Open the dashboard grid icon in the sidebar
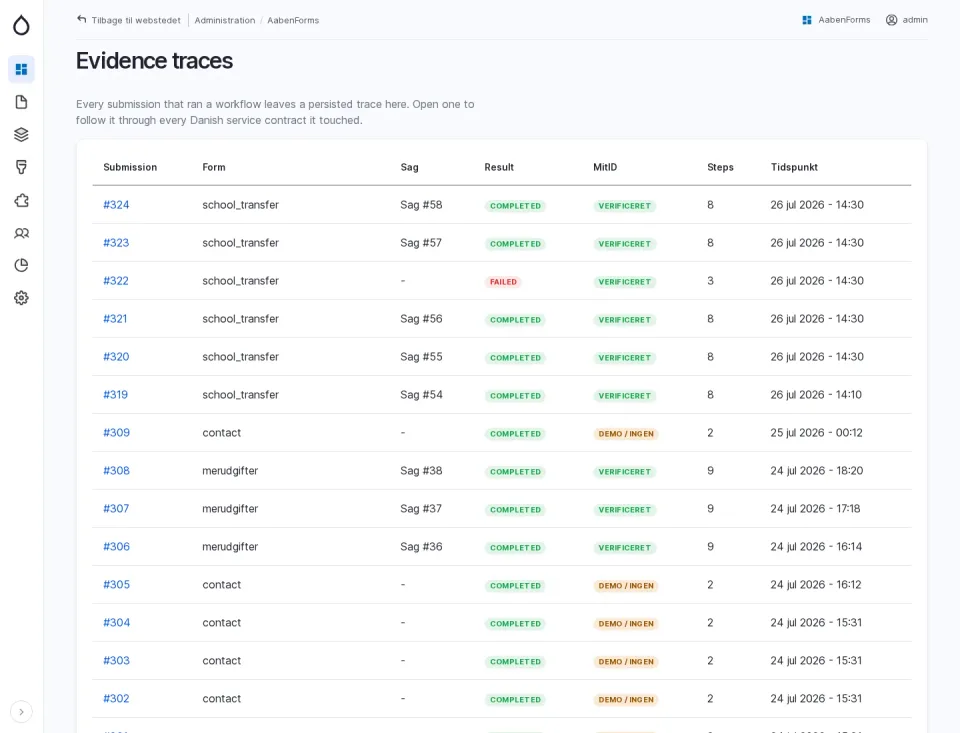This screenshot has height=733, width=960. coord(21,69)
